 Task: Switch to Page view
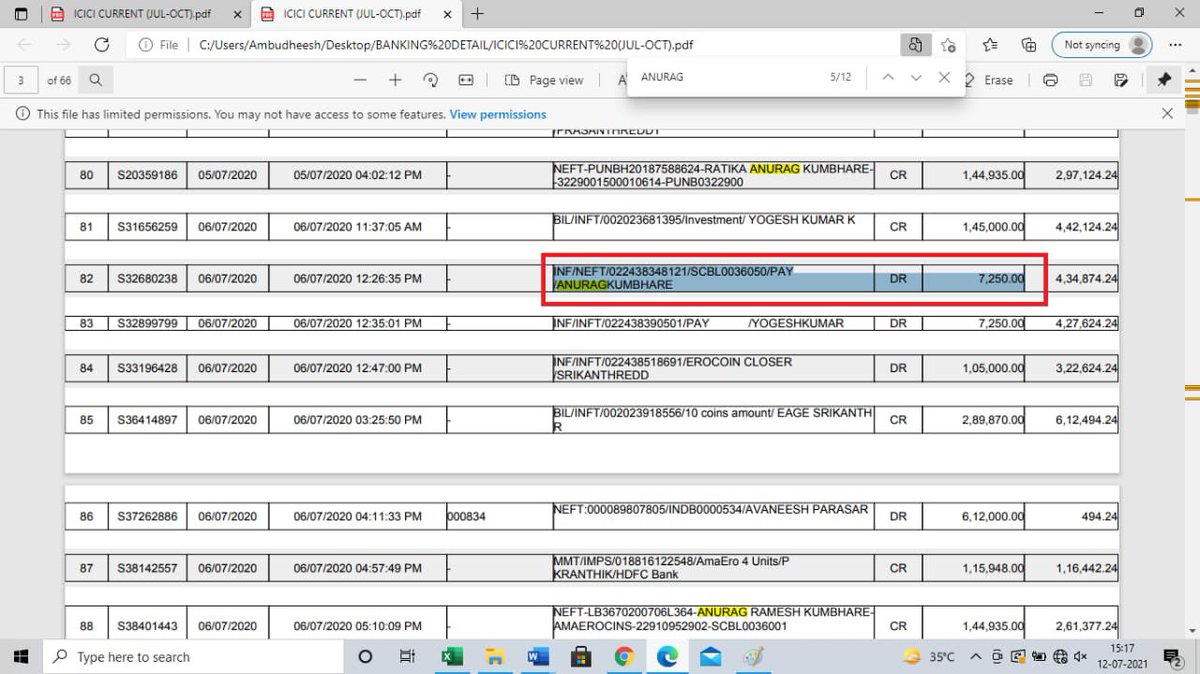click(x=545, y=80)
